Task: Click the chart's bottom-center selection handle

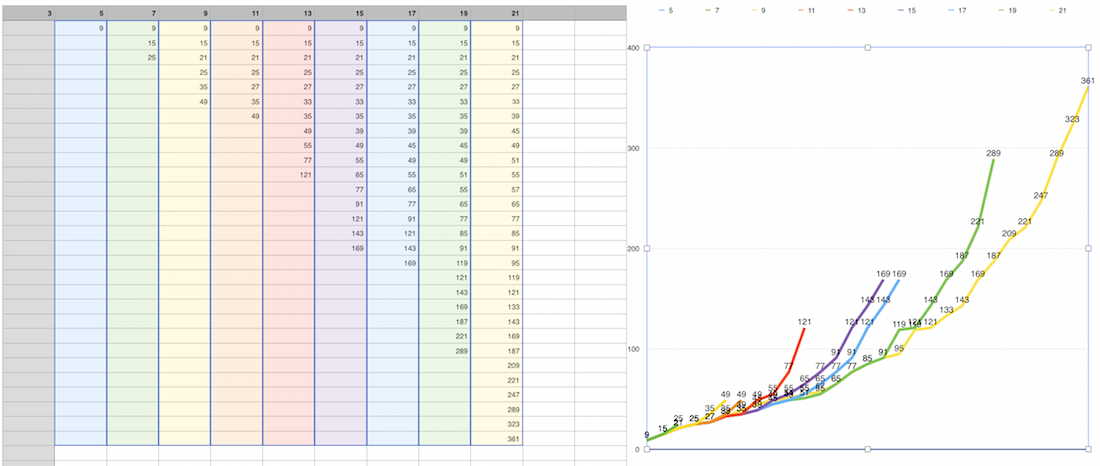Action: click(x=868, y=449)
